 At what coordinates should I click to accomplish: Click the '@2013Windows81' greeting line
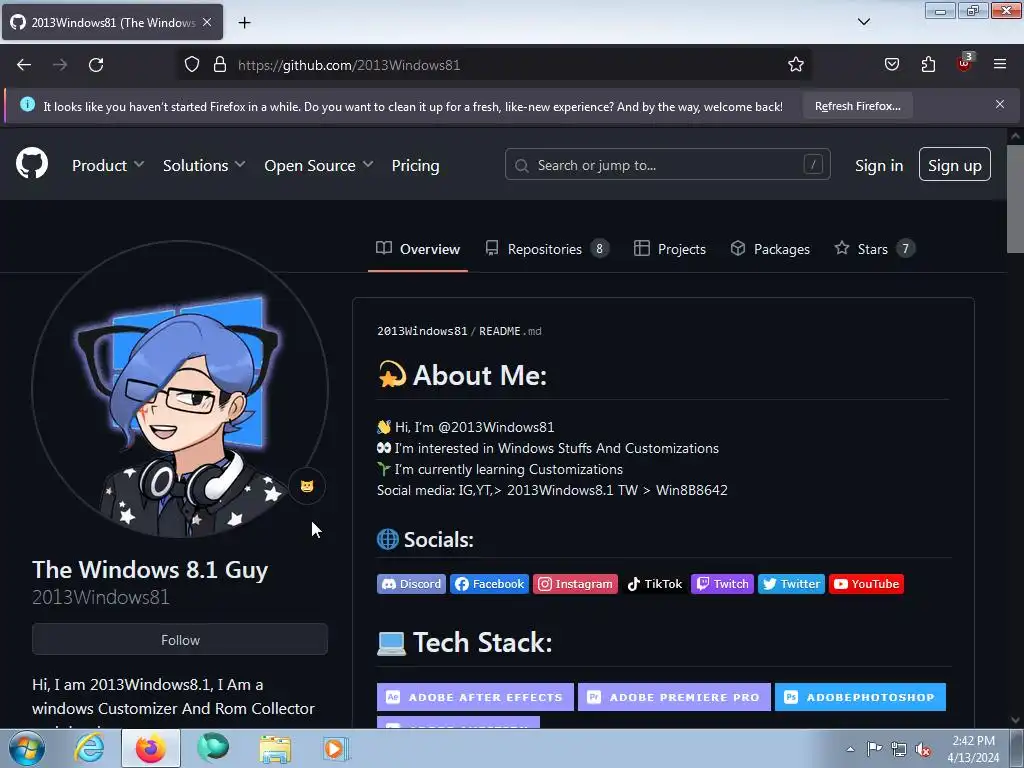coord(466,427)
